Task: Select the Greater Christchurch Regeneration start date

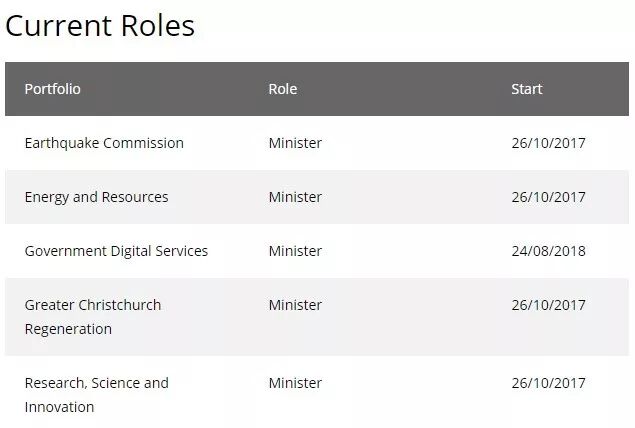Action: pyautogui.click(x=548, y=305)
